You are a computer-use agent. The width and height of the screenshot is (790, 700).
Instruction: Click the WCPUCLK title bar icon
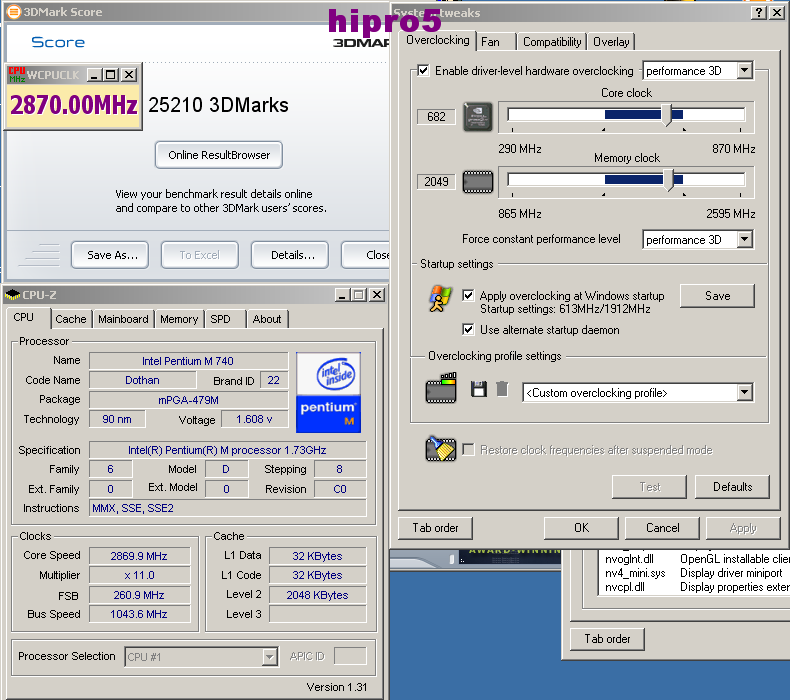click(x=17, y=75)
